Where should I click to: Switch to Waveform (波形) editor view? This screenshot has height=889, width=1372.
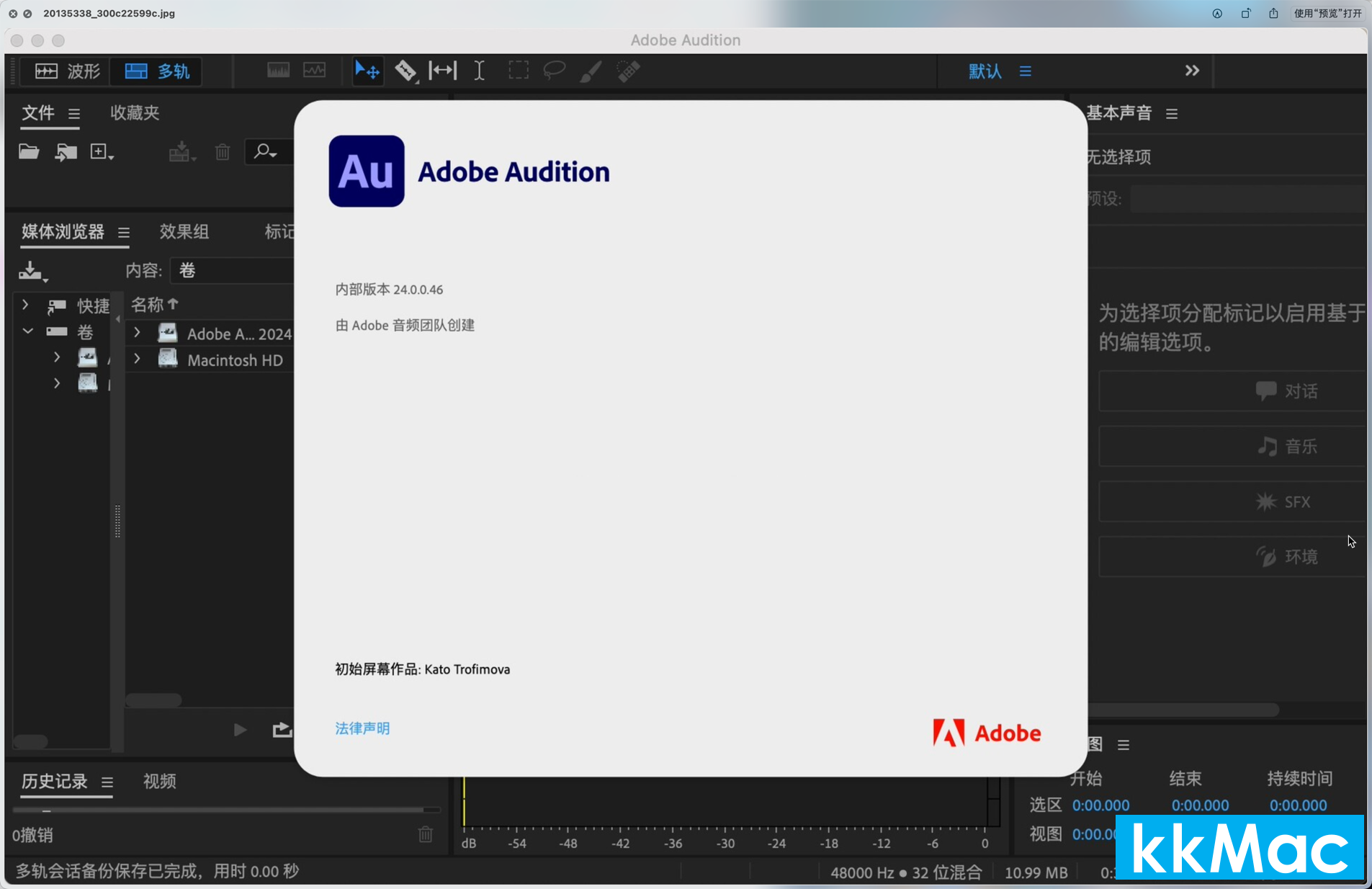(x=67, y=71)
